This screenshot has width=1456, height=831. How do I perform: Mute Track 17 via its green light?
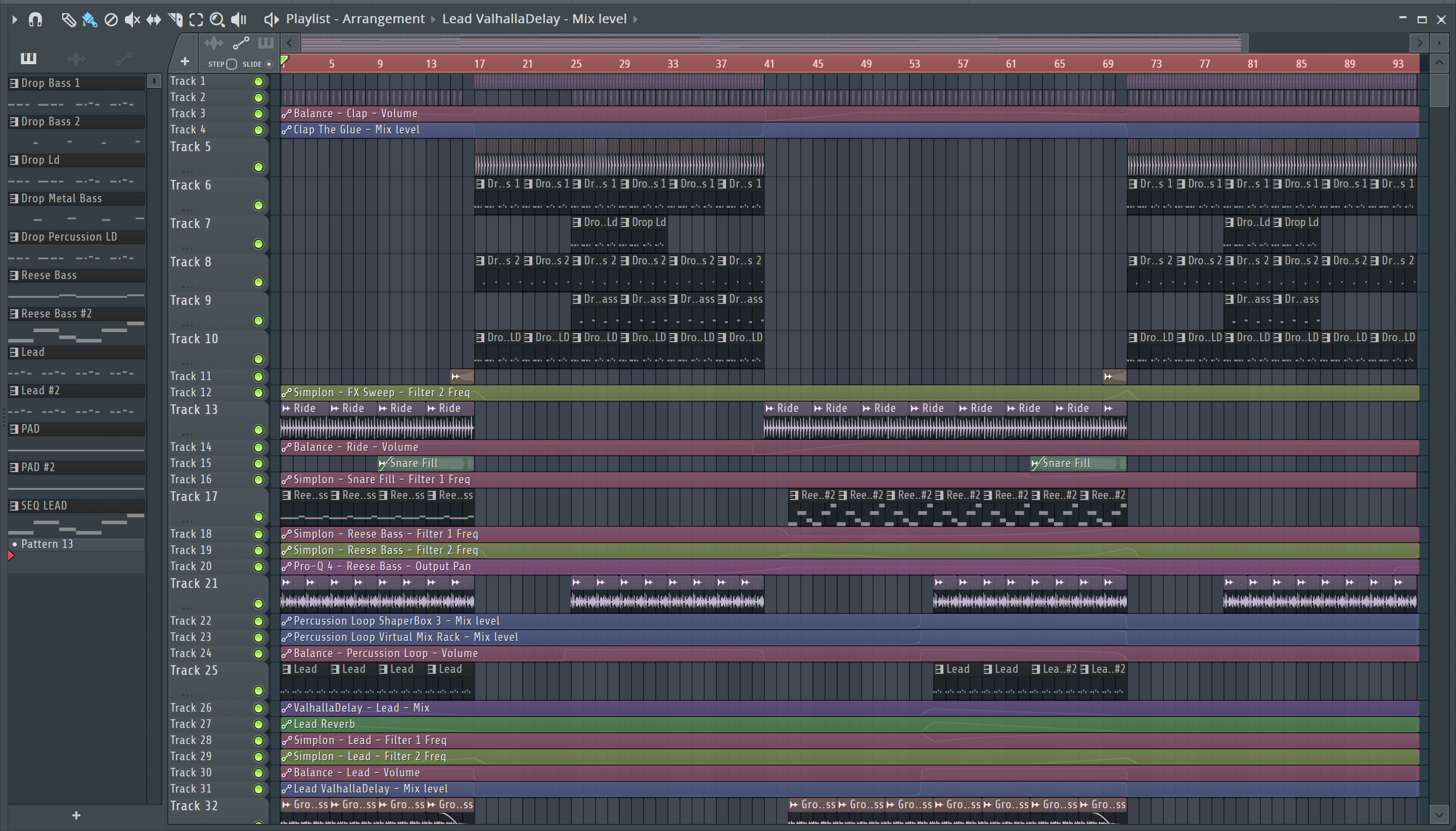point(258,517)
